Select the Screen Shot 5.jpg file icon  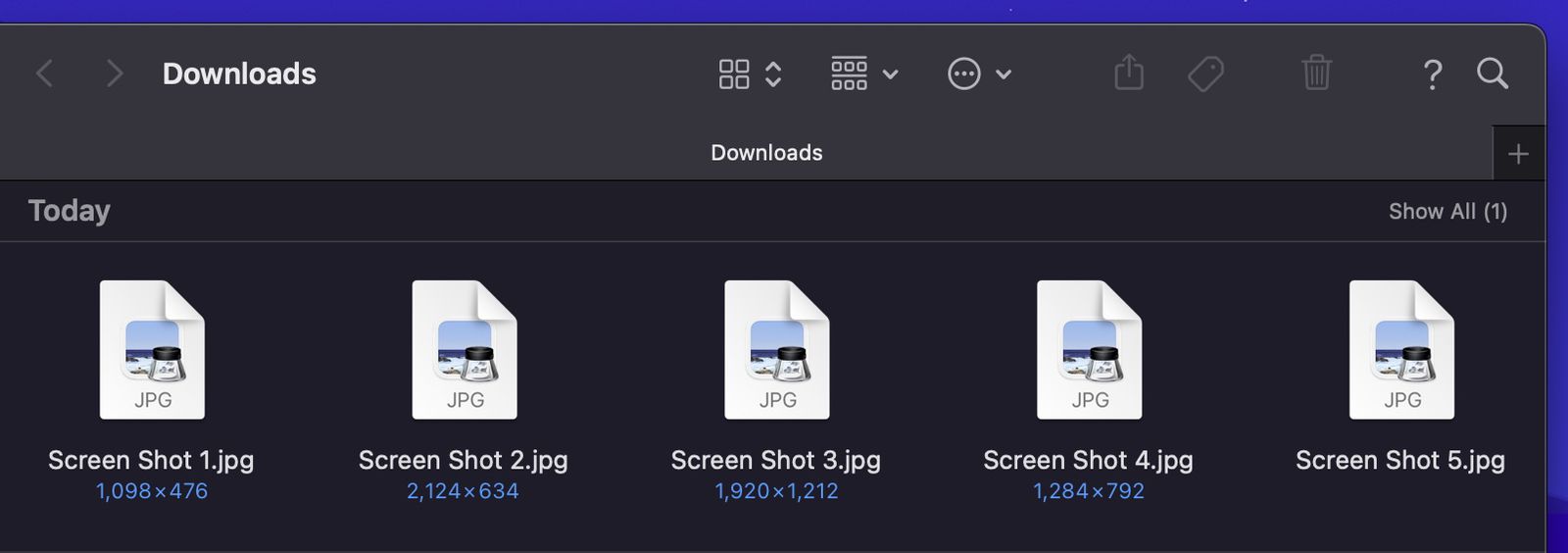(1402, 350)
